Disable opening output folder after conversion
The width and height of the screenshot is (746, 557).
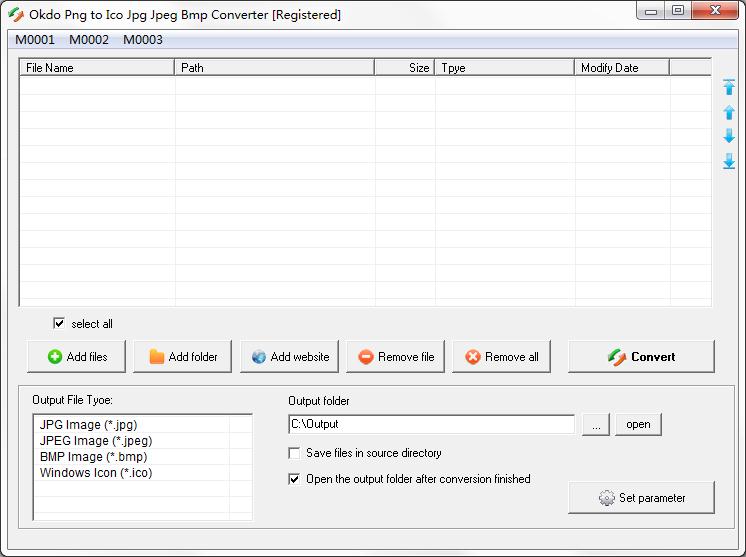click(x=294, y=480)
